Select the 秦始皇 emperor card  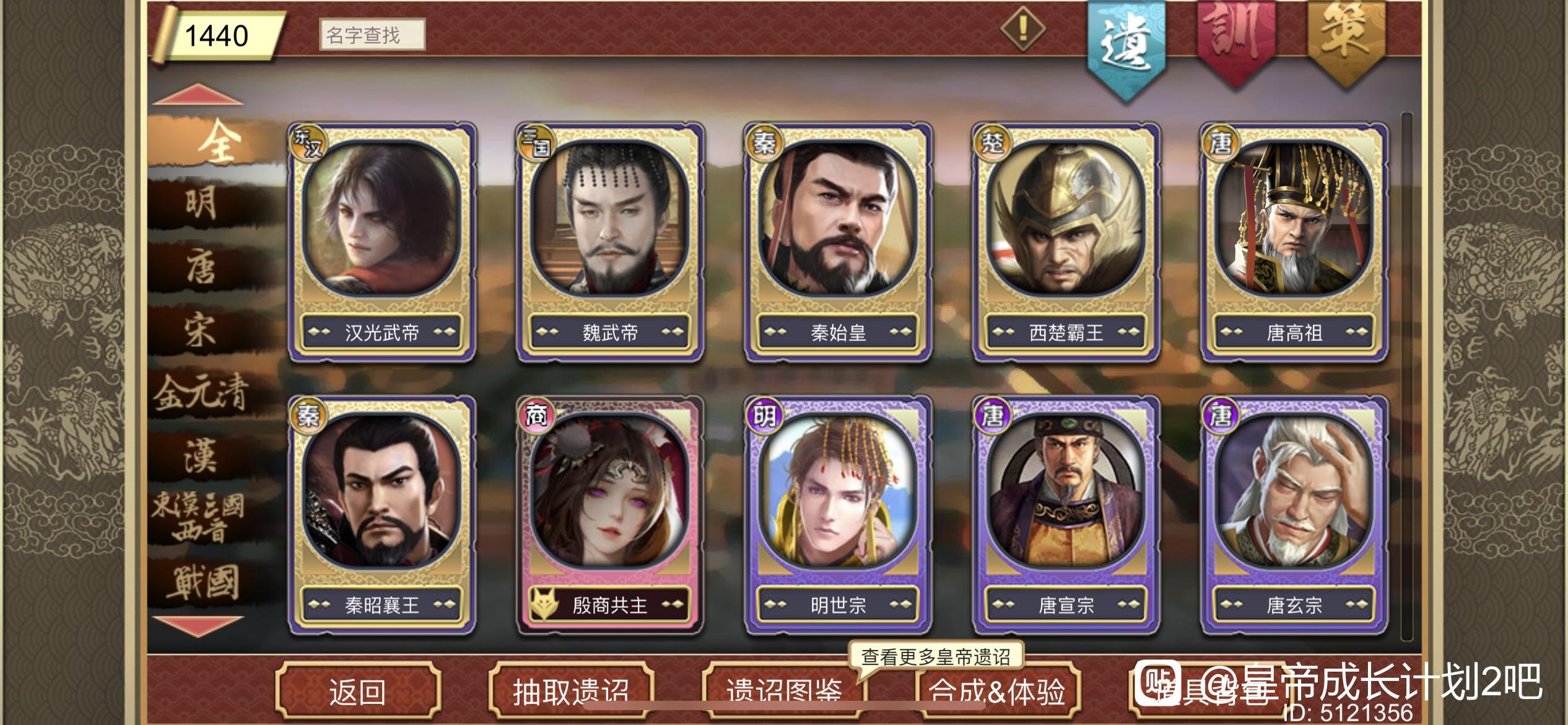[x=838, y=242]
